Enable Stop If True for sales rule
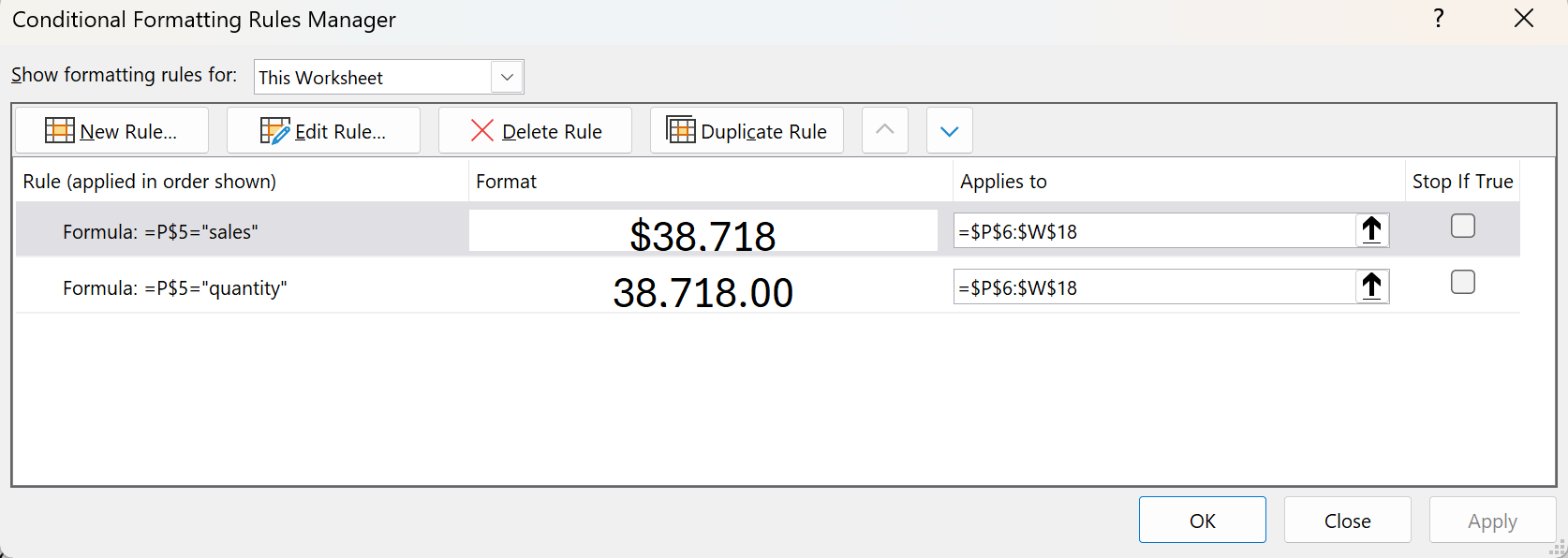The height and width of the screenshot is (558, 1568). [1463, 226]
